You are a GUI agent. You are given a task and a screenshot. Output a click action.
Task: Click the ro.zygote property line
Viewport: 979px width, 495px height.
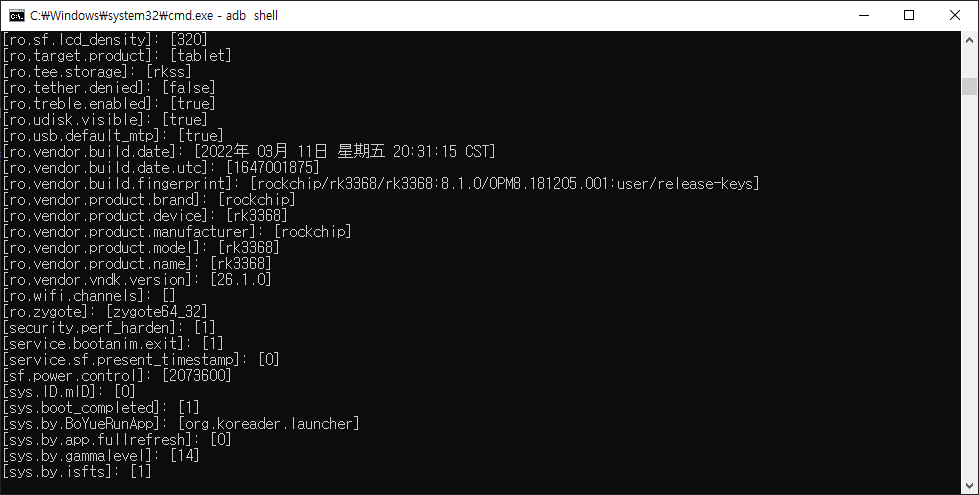[x=105, y=311]
